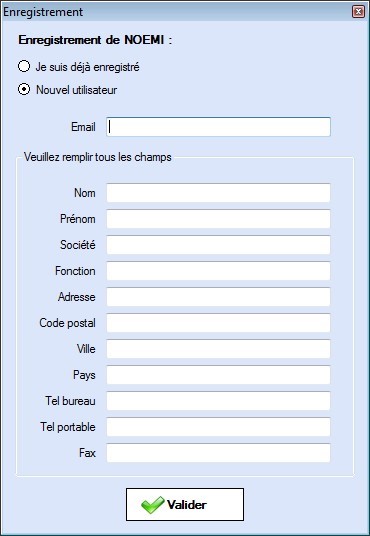Focus the Ville text field
Image resolution: width=370 pixels, height=536 pixels.
point(218,349)
